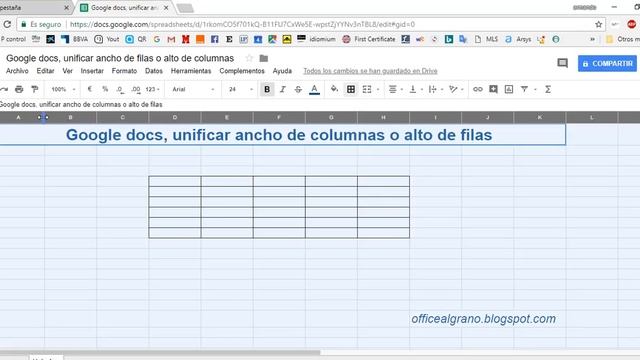
Task: Click the formula bar content
Action: point(81,104)
